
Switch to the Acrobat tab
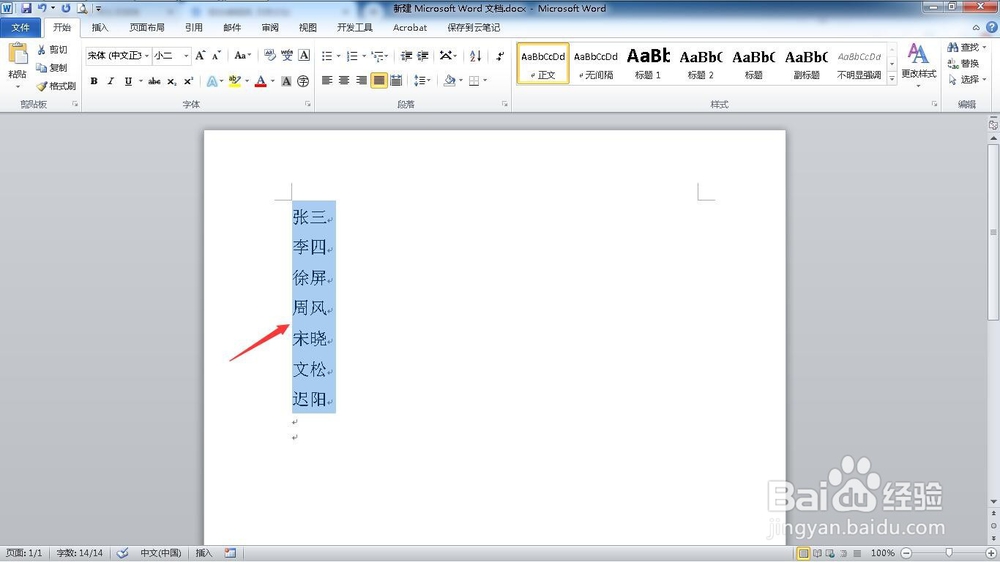pos(410,27)
